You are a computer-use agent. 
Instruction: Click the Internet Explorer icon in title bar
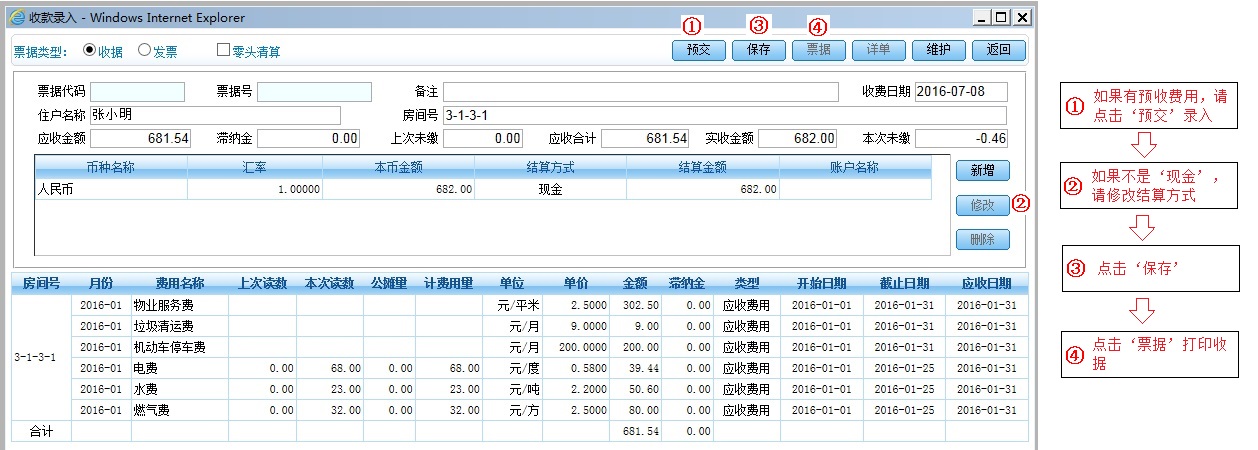(x=17, y=17)
